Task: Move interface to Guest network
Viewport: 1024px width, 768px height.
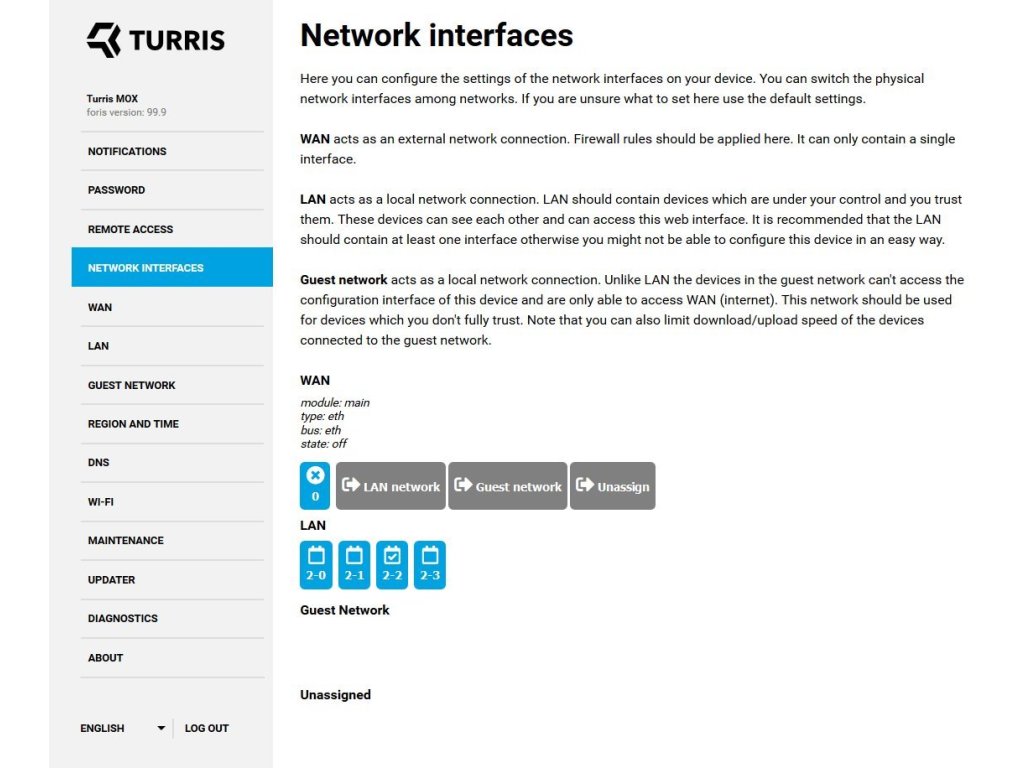Action: click(508, 486)
